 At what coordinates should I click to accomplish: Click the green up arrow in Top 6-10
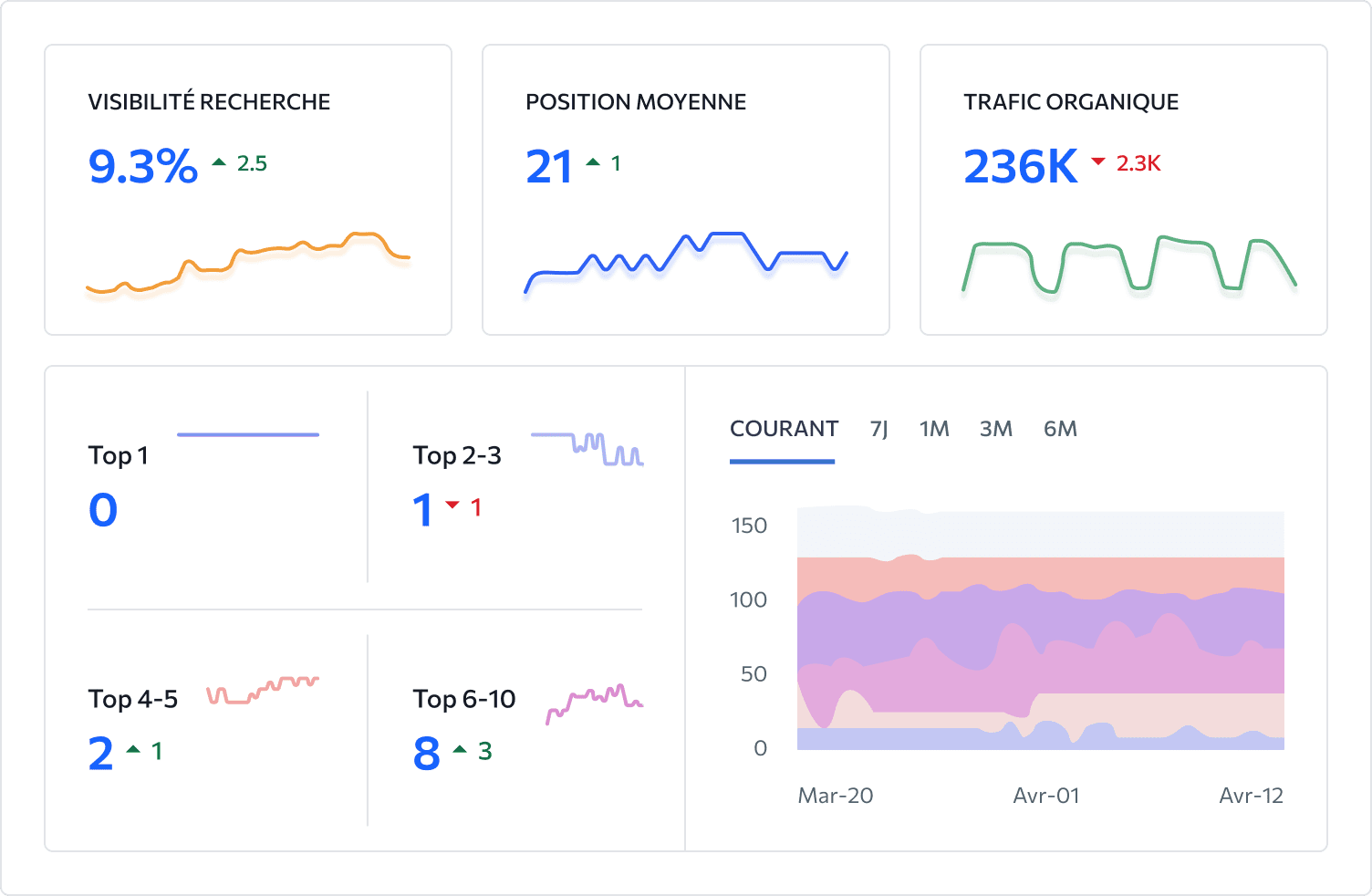[x=460, y=749]
